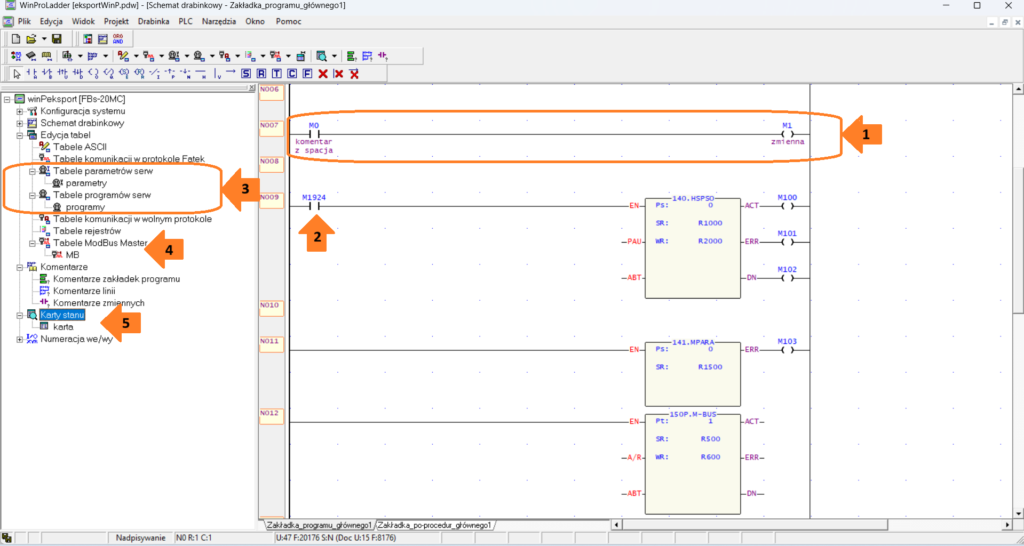Screen dimensions: 1024x546
Task: Select the normally open contact A tool
Action: (x=32, y=74)
